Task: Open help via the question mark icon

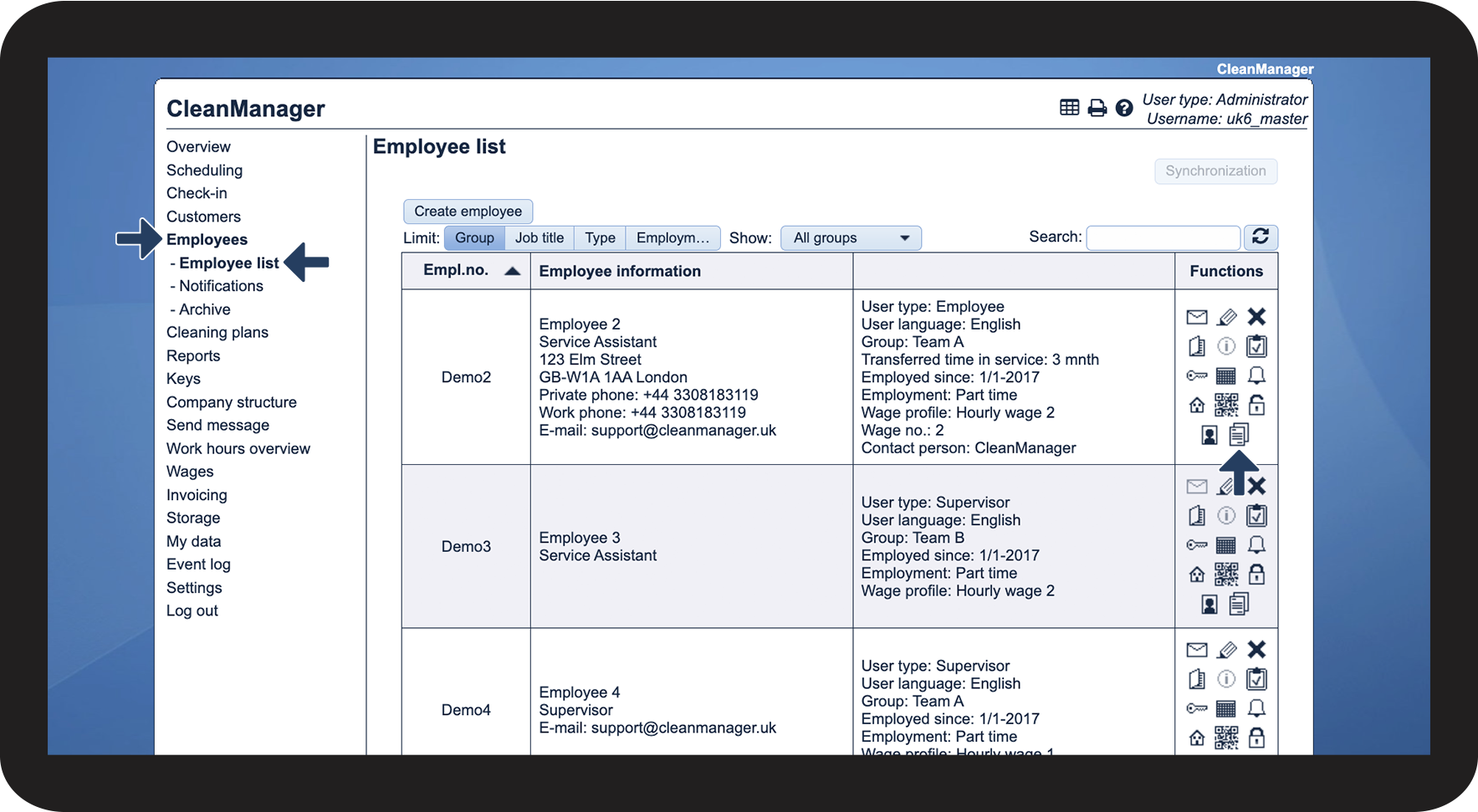Action: (1124, 108)
